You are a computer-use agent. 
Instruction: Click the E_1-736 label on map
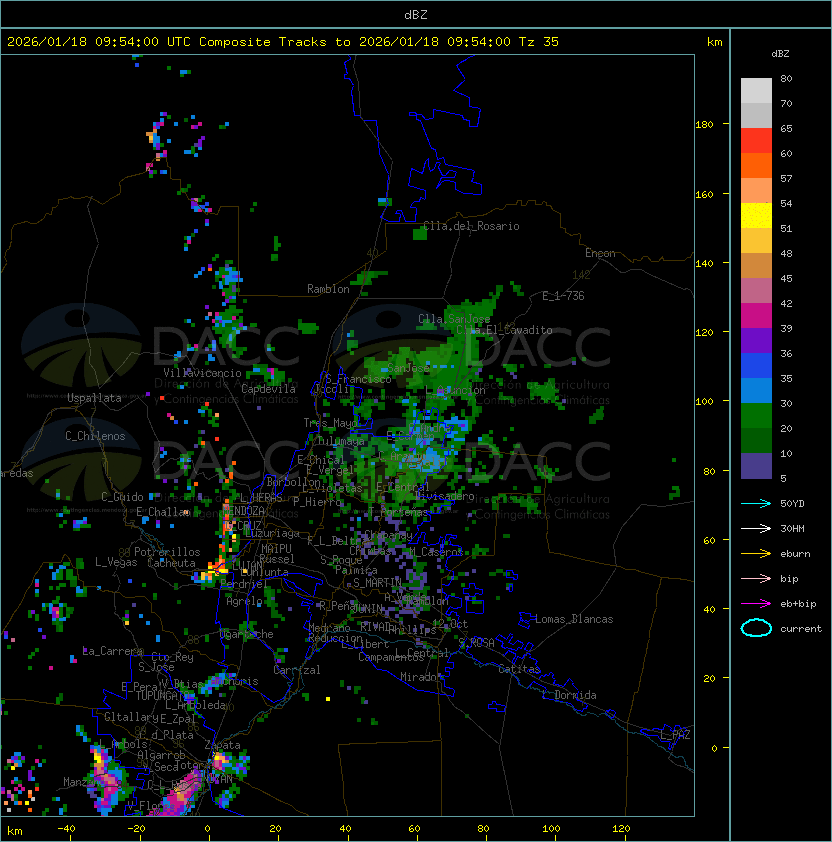[x=563, y=296]
